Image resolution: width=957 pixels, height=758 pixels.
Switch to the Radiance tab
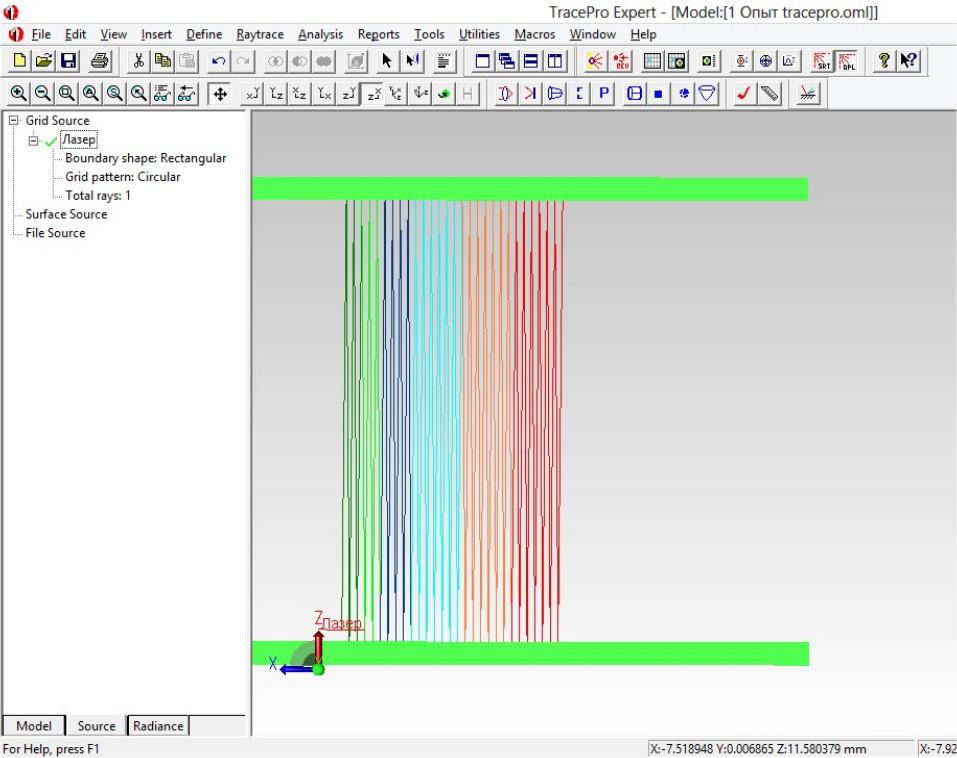158,726
